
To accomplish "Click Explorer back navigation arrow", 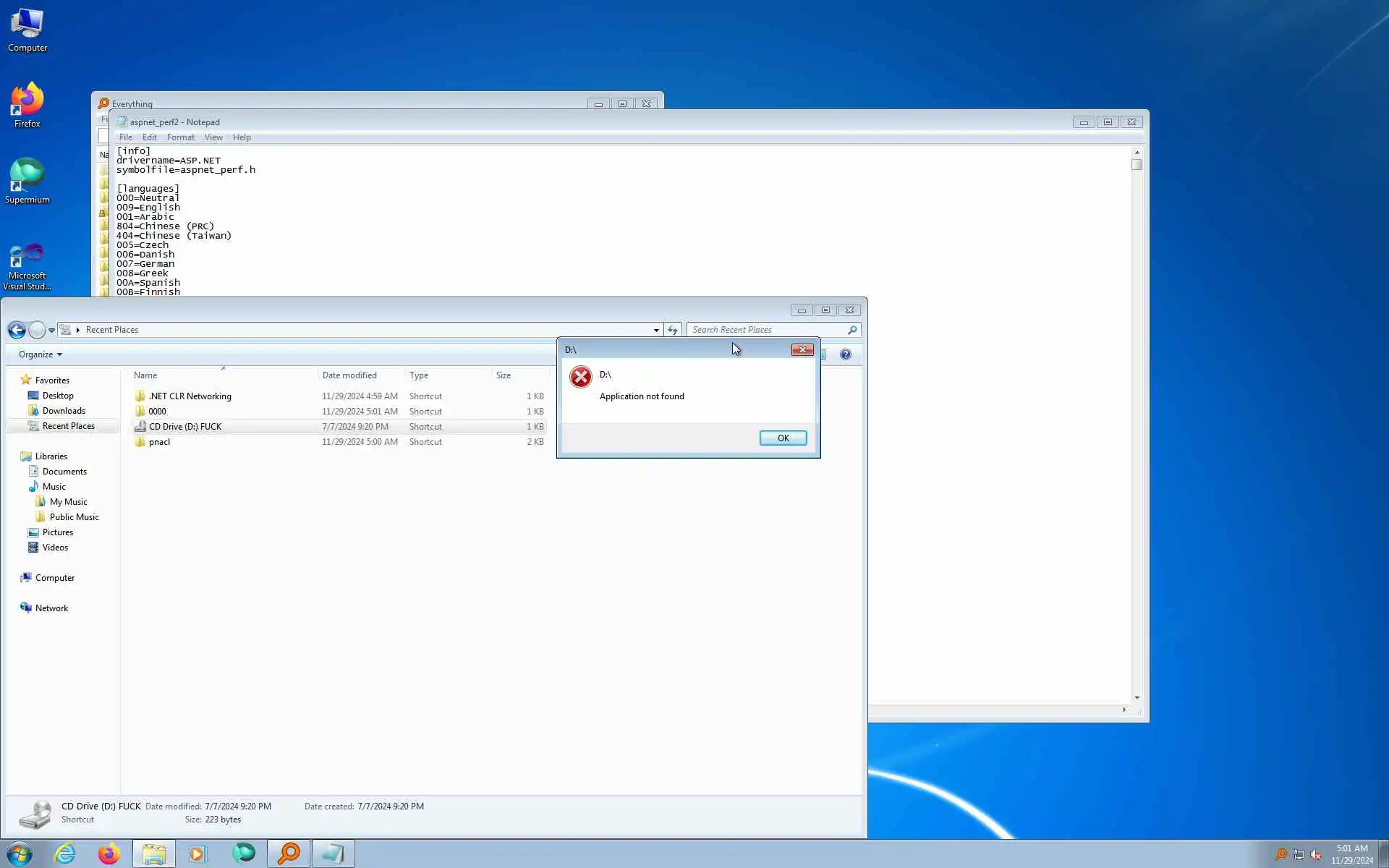I will pyautogui.click(x=17, y=330).
